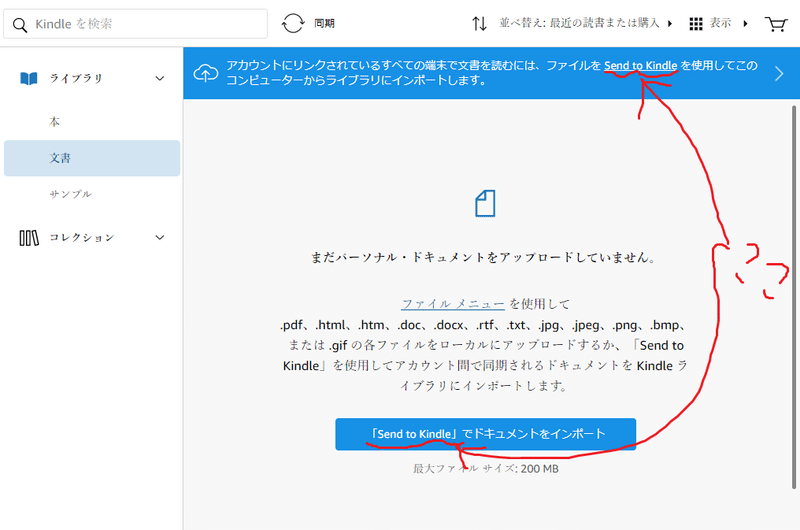This screenshot has width=800, height=530.
Task: Expand the コレクション section chevron
Action: 160,237
